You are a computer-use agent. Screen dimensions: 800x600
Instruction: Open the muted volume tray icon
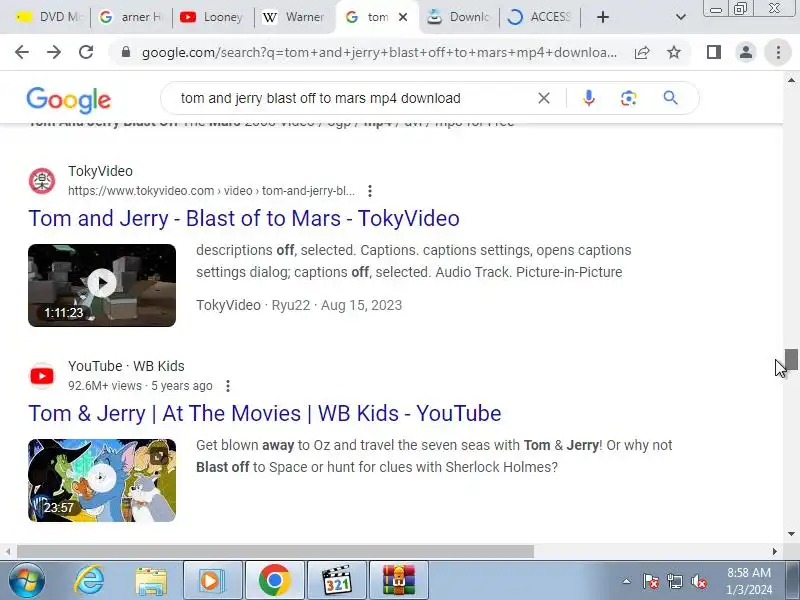click(698, 581)
